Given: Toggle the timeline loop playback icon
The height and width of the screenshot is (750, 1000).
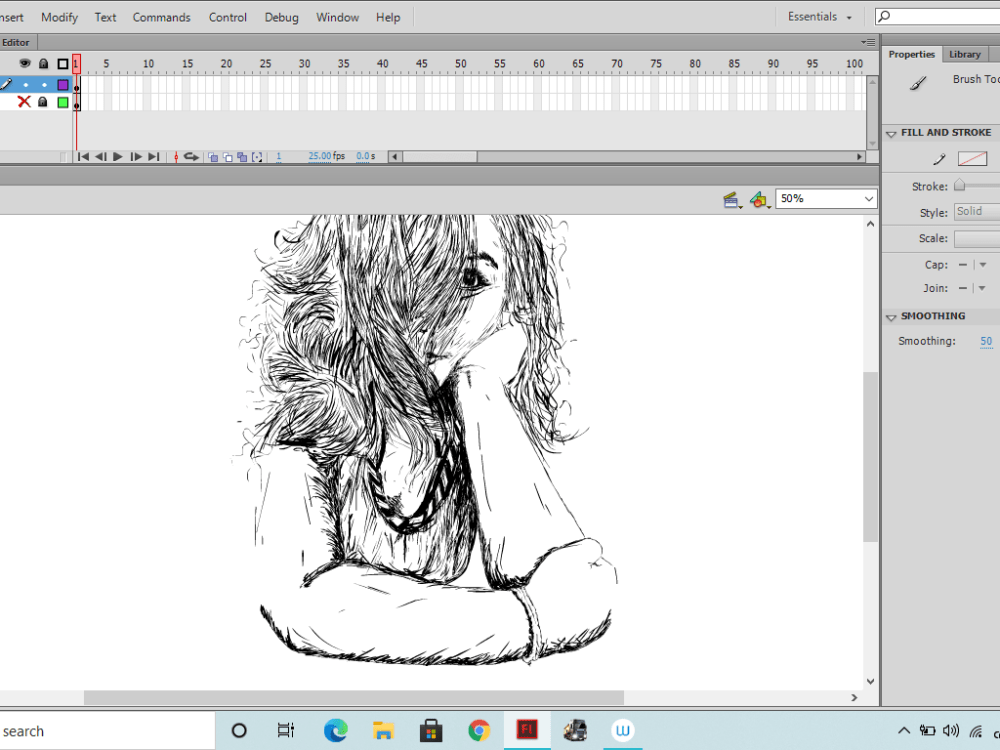Looking at the screenshot, I should click(x=191, y=157).
